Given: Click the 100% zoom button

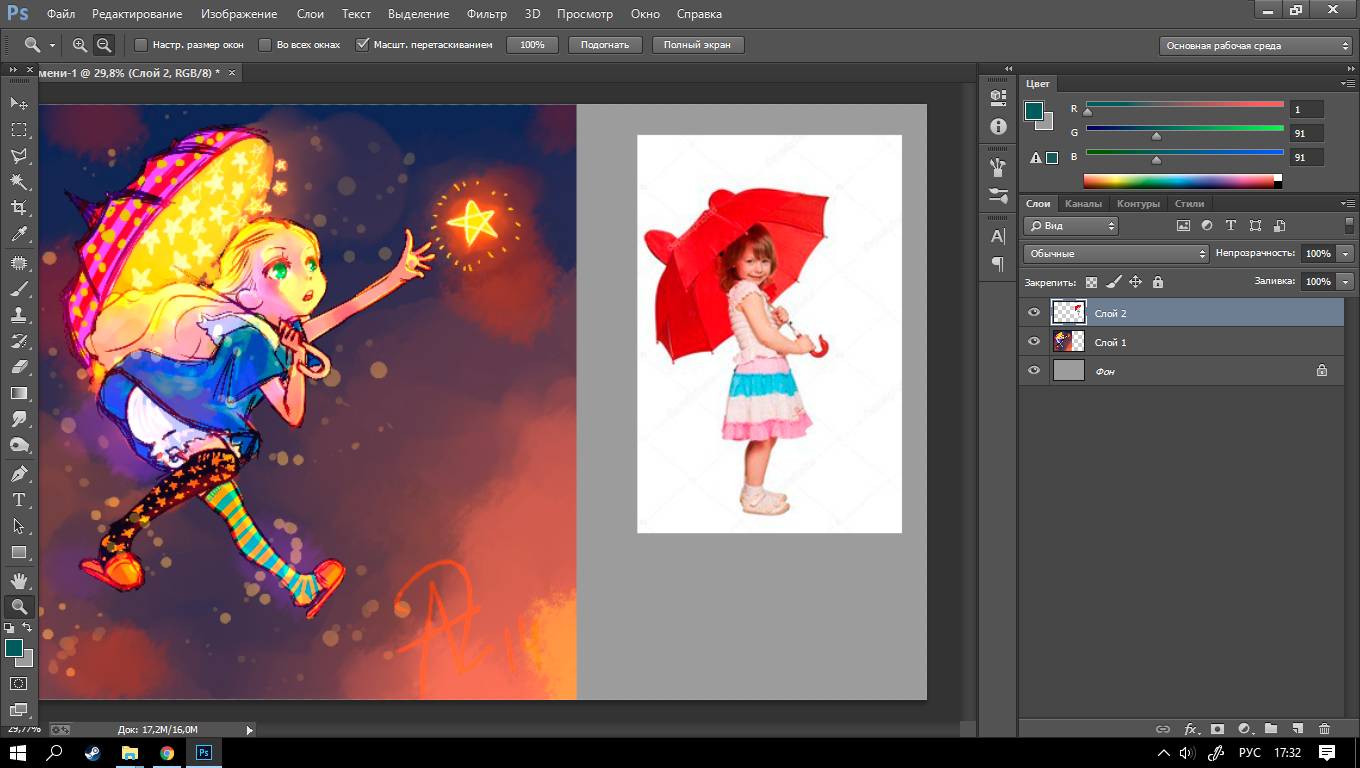Looking at the screenshot, I should coord(532,45).
